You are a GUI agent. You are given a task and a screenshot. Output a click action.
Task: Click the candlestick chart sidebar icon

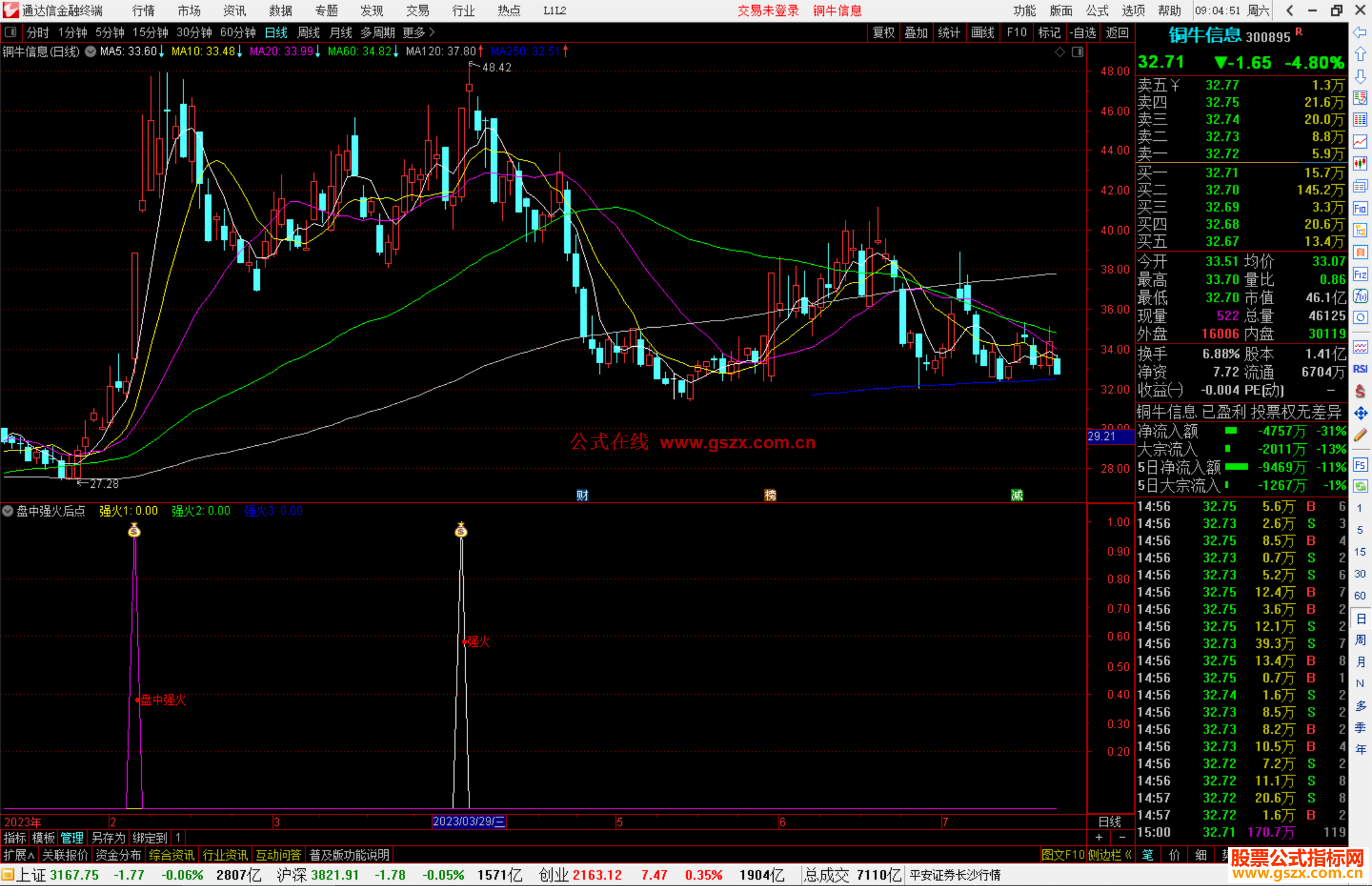click(x=1360, y=164)
